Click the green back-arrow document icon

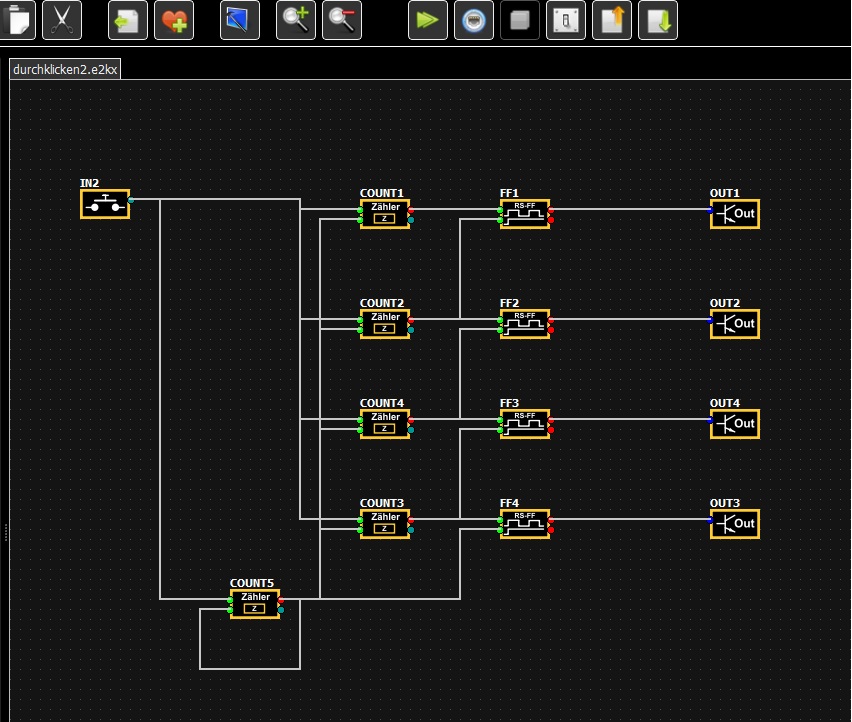coord(127,19)
